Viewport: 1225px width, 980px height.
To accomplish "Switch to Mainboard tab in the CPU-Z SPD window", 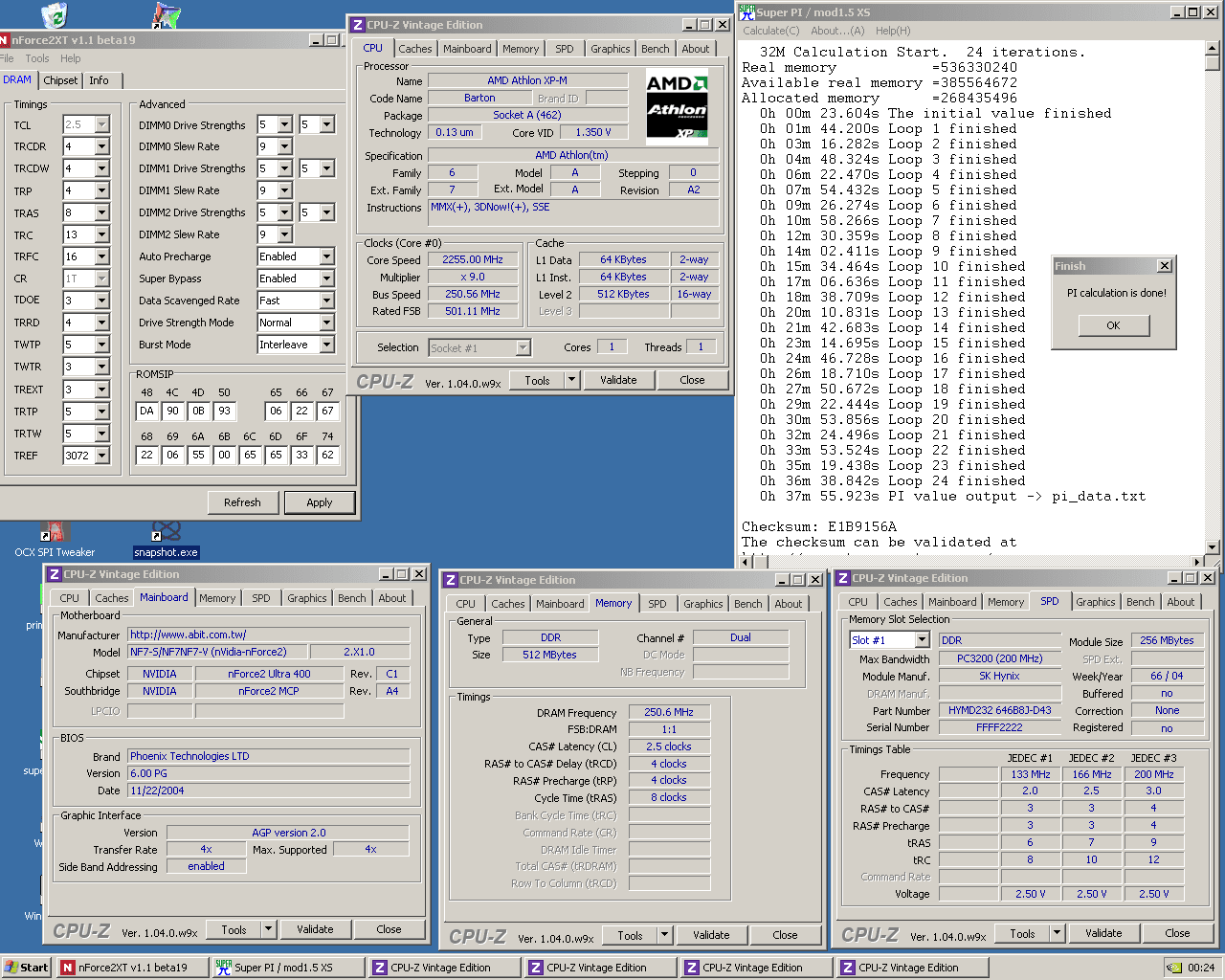I will click(x=952, y=602).
